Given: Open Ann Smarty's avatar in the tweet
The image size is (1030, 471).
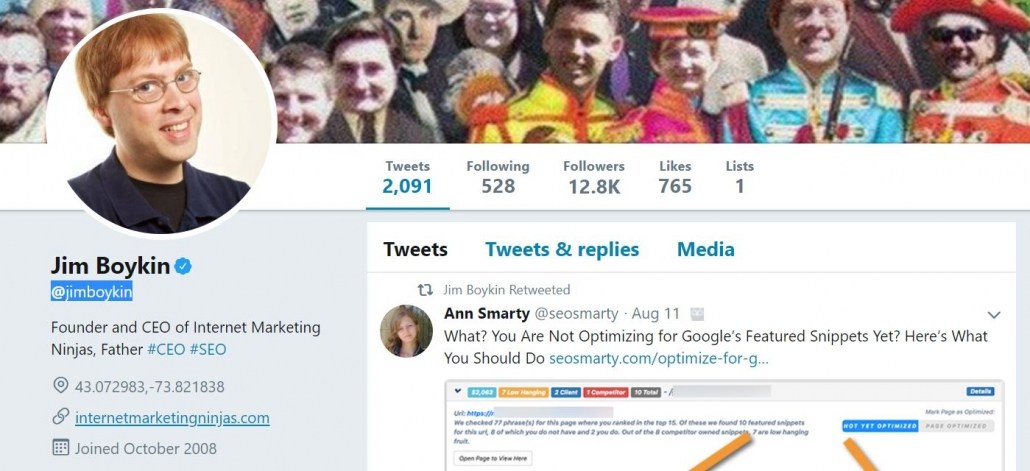Looking at the screenshot, I should (406, 331).
